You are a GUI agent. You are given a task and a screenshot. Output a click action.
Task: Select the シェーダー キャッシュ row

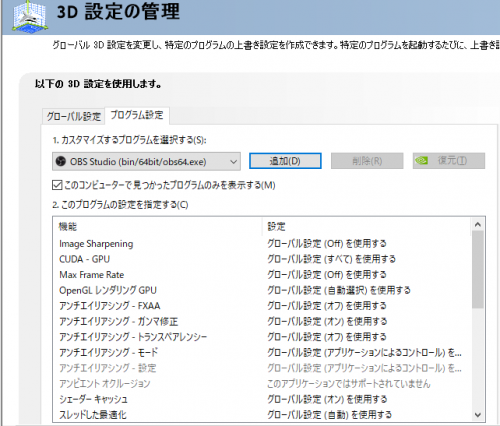262,399
